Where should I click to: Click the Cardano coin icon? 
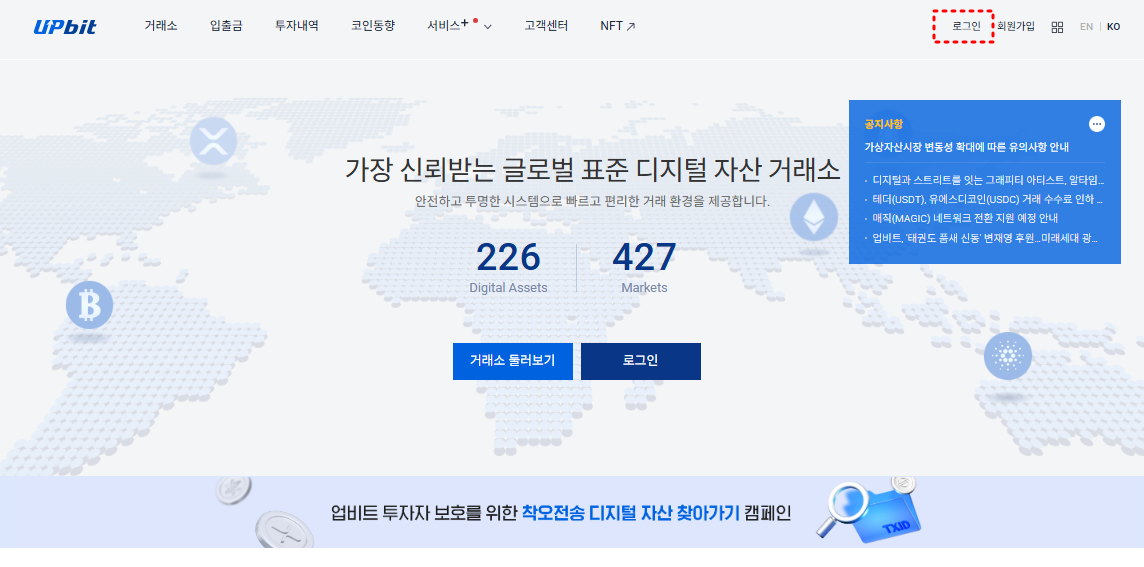click(x=1008, y=356)
